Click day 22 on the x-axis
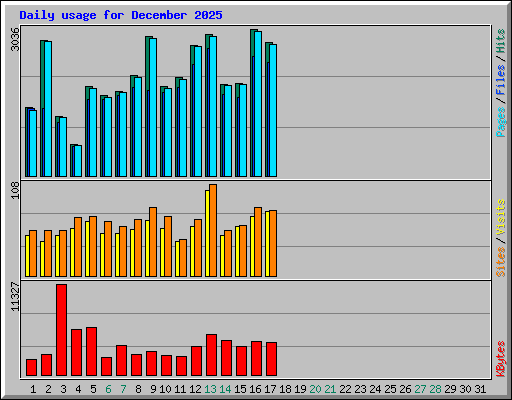 click(345, 389)
